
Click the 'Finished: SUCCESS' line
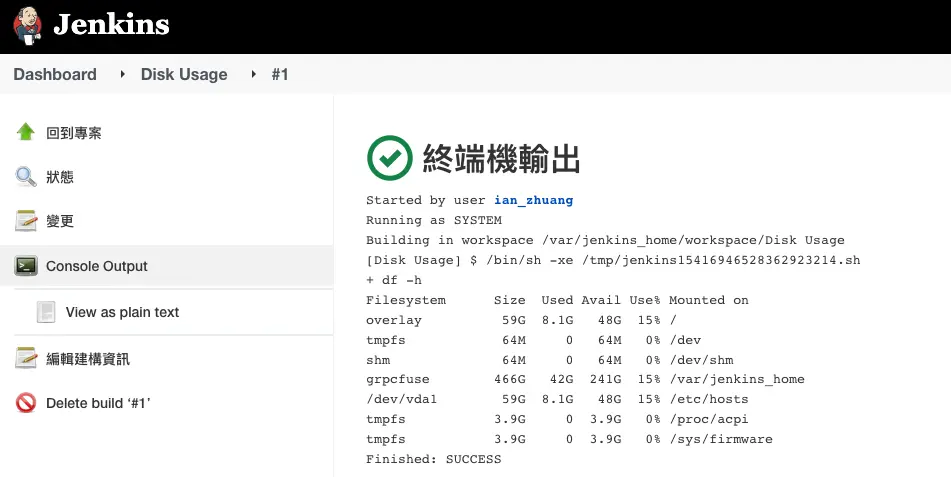click(434, 459)
